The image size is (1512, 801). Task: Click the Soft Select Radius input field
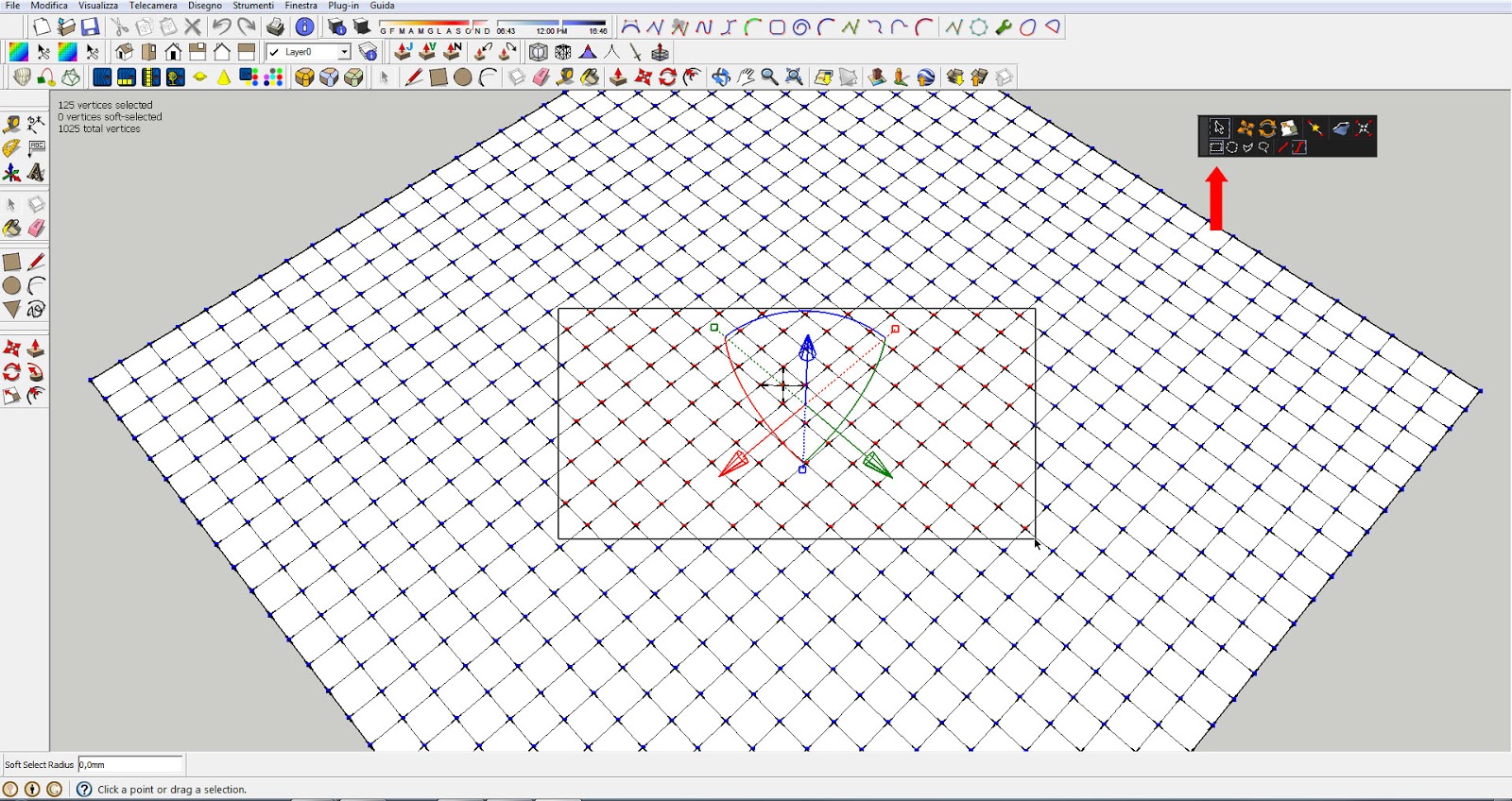(x=129, y=764)
